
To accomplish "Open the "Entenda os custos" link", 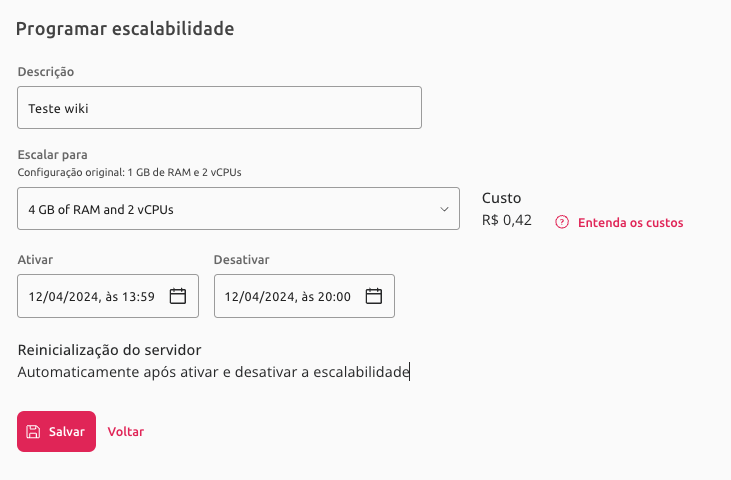I will click(x=630, y=222).
